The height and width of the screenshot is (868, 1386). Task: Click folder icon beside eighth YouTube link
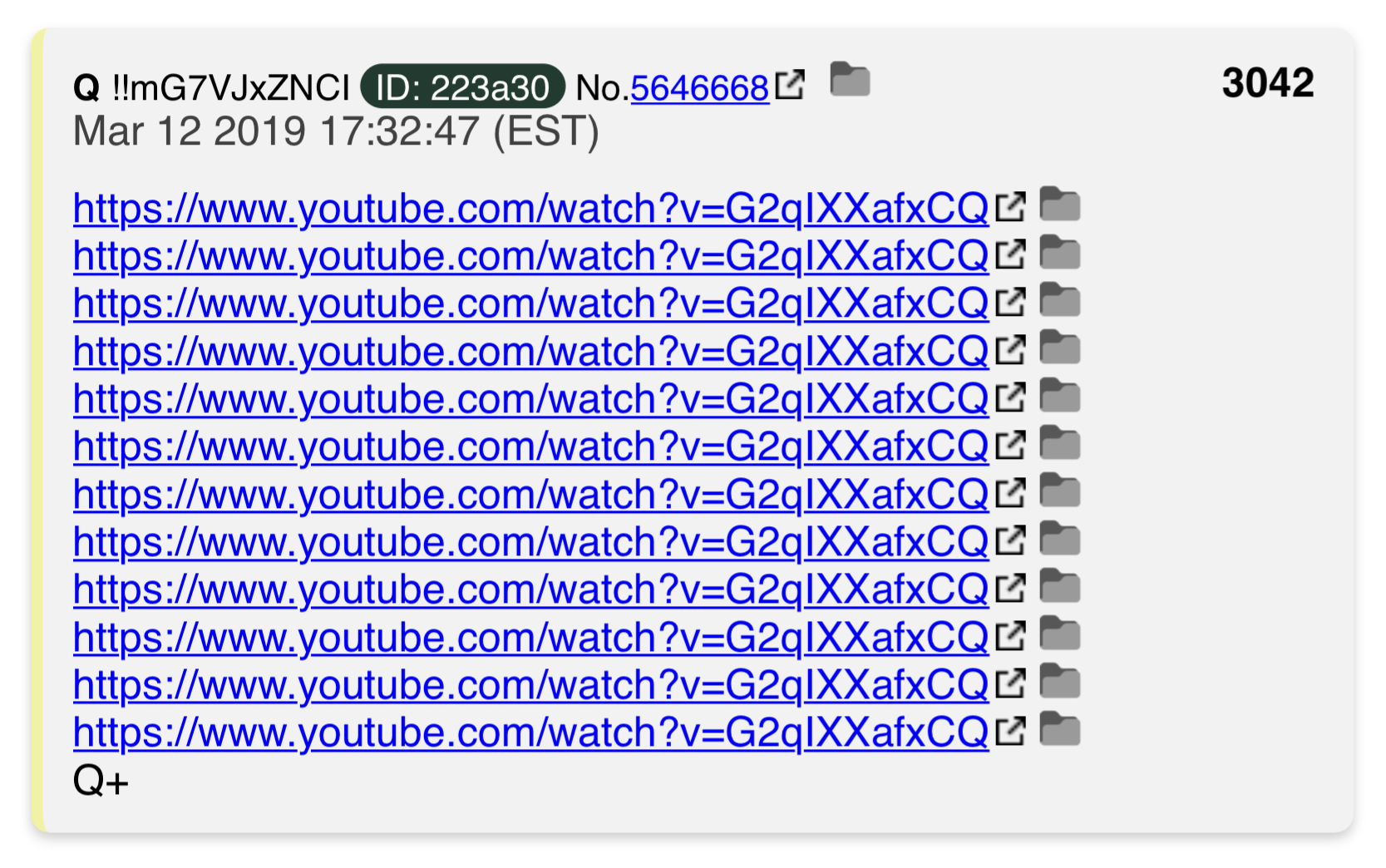point(1060,538)
